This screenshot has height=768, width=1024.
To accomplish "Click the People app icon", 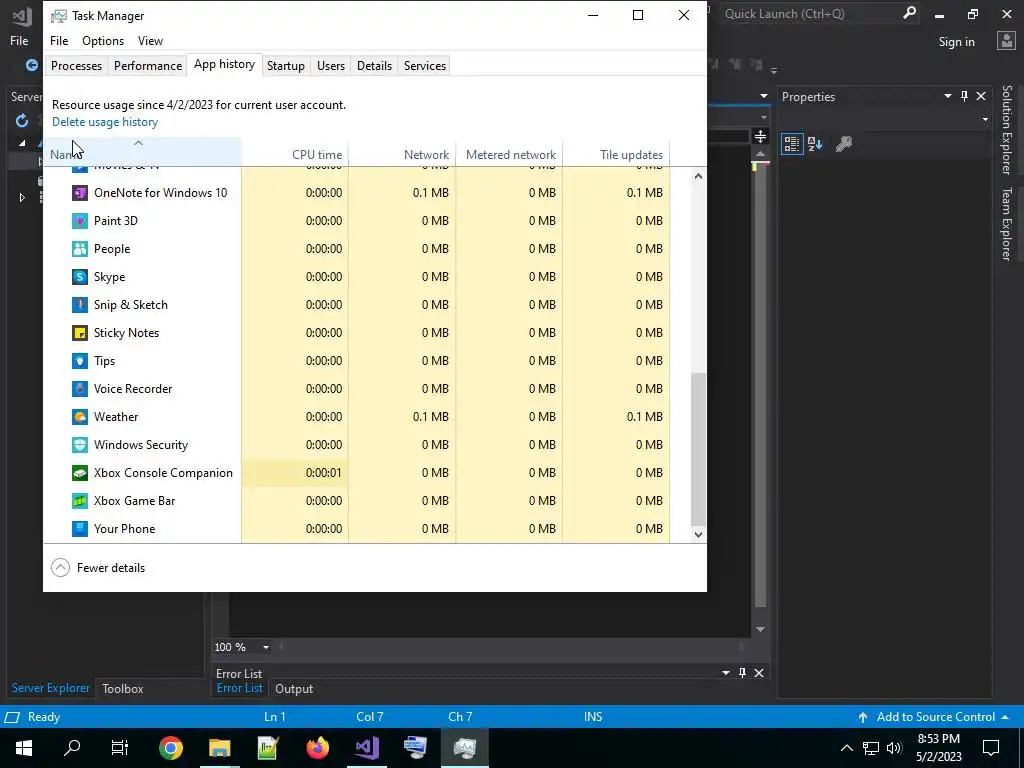I will pos(80,249).
